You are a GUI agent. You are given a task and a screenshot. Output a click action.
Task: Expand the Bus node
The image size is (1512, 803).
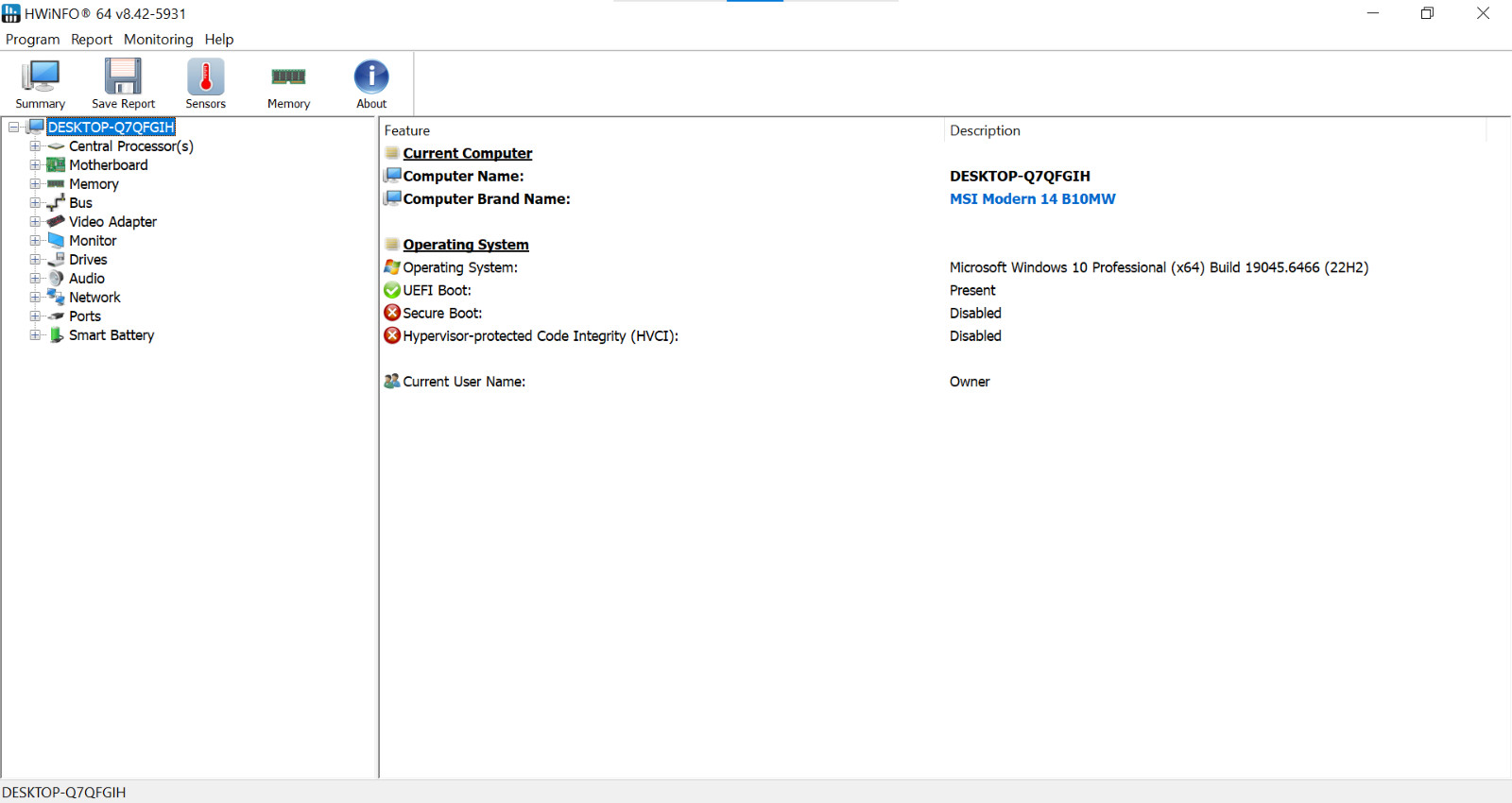pyautogui.click(x=35, y=203)
